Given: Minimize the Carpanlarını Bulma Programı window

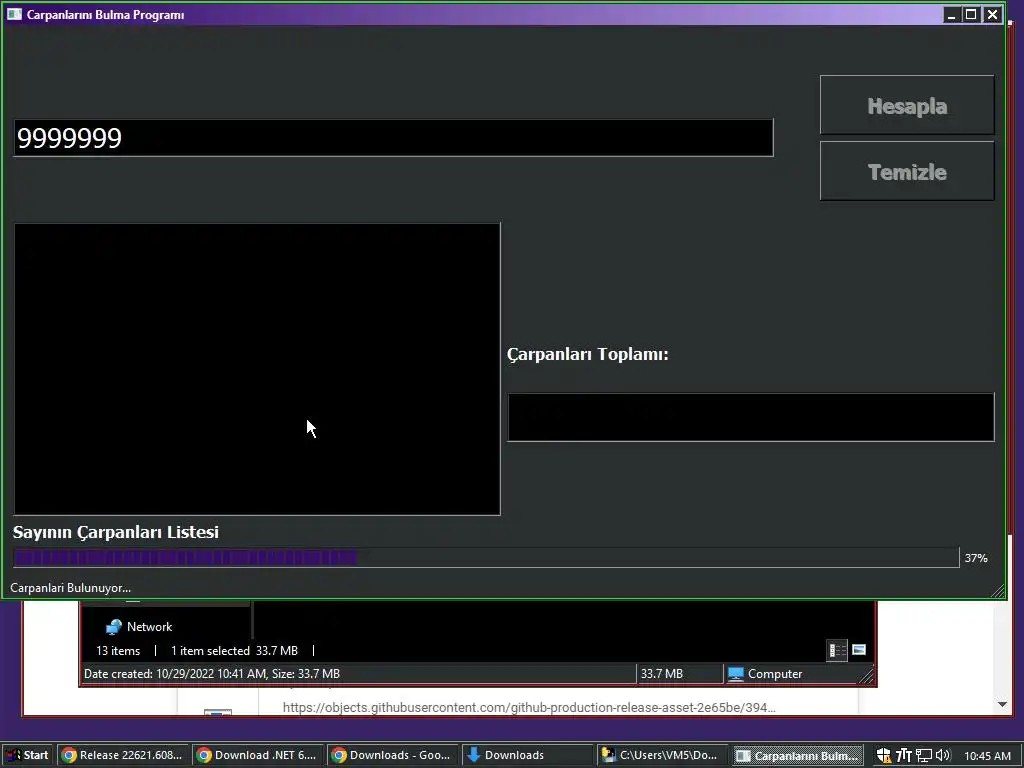Looking at the screenshot, I should [x=952, y=14].
